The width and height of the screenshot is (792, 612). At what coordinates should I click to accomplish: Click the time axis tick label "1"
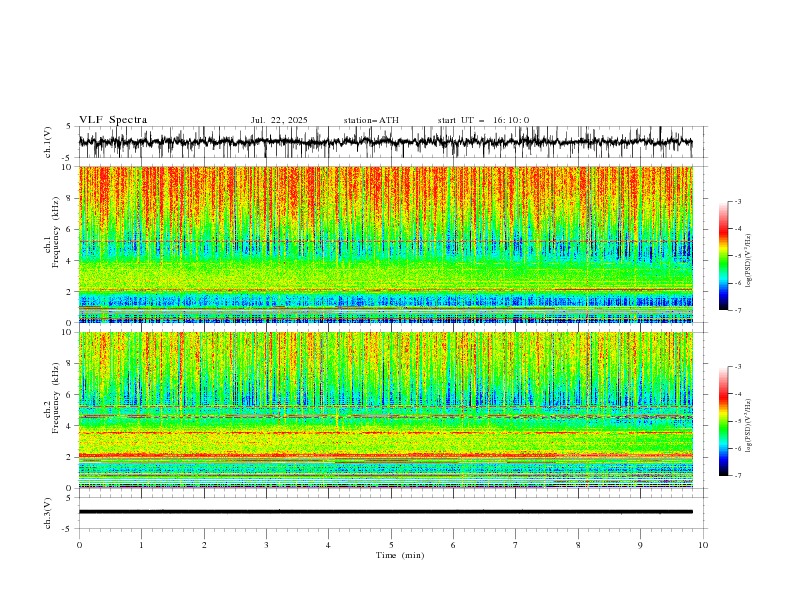141,545
